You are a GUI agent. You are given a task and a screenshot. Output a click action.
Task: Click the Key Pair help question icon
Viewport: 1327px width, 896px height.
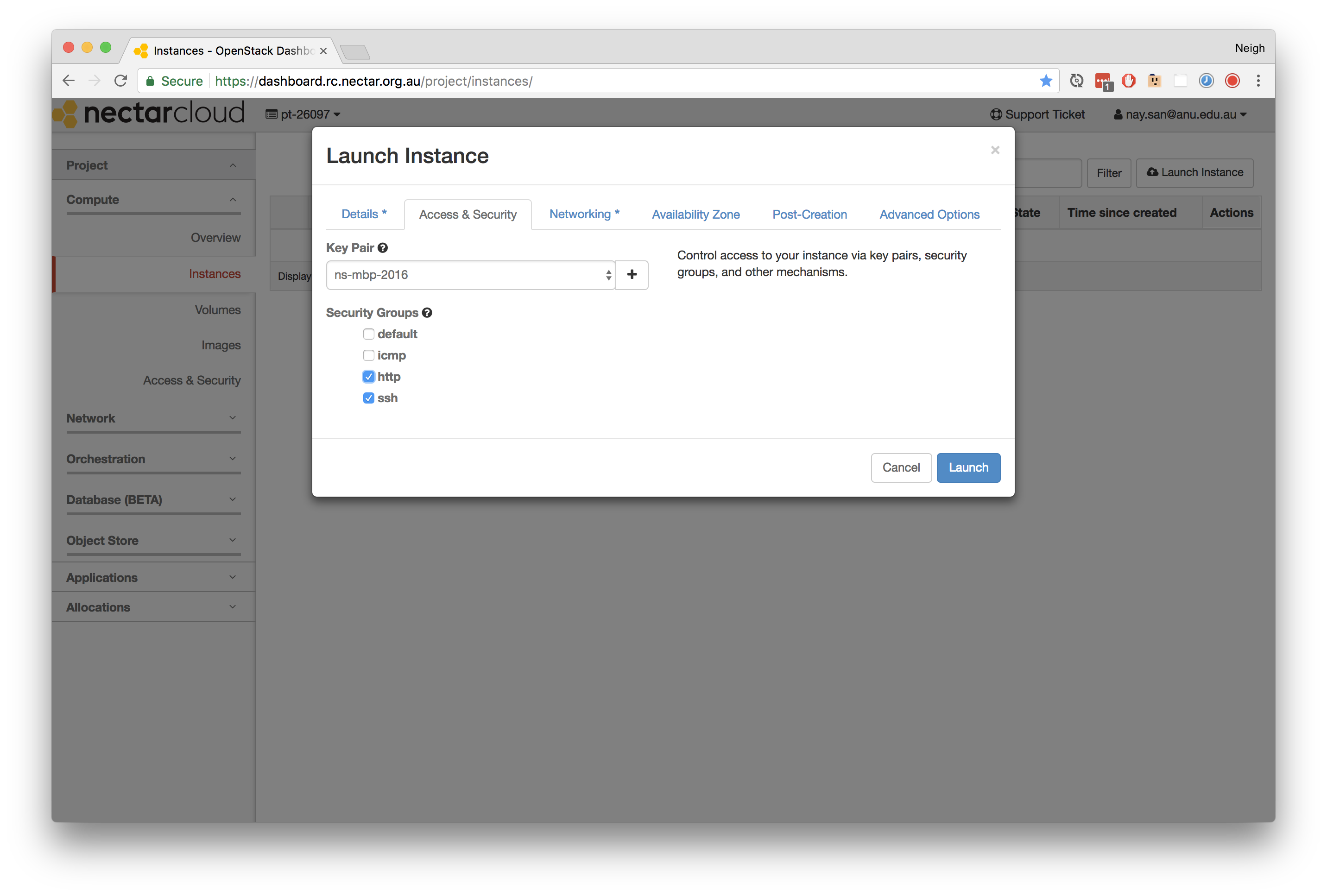(x=383, y=248)
